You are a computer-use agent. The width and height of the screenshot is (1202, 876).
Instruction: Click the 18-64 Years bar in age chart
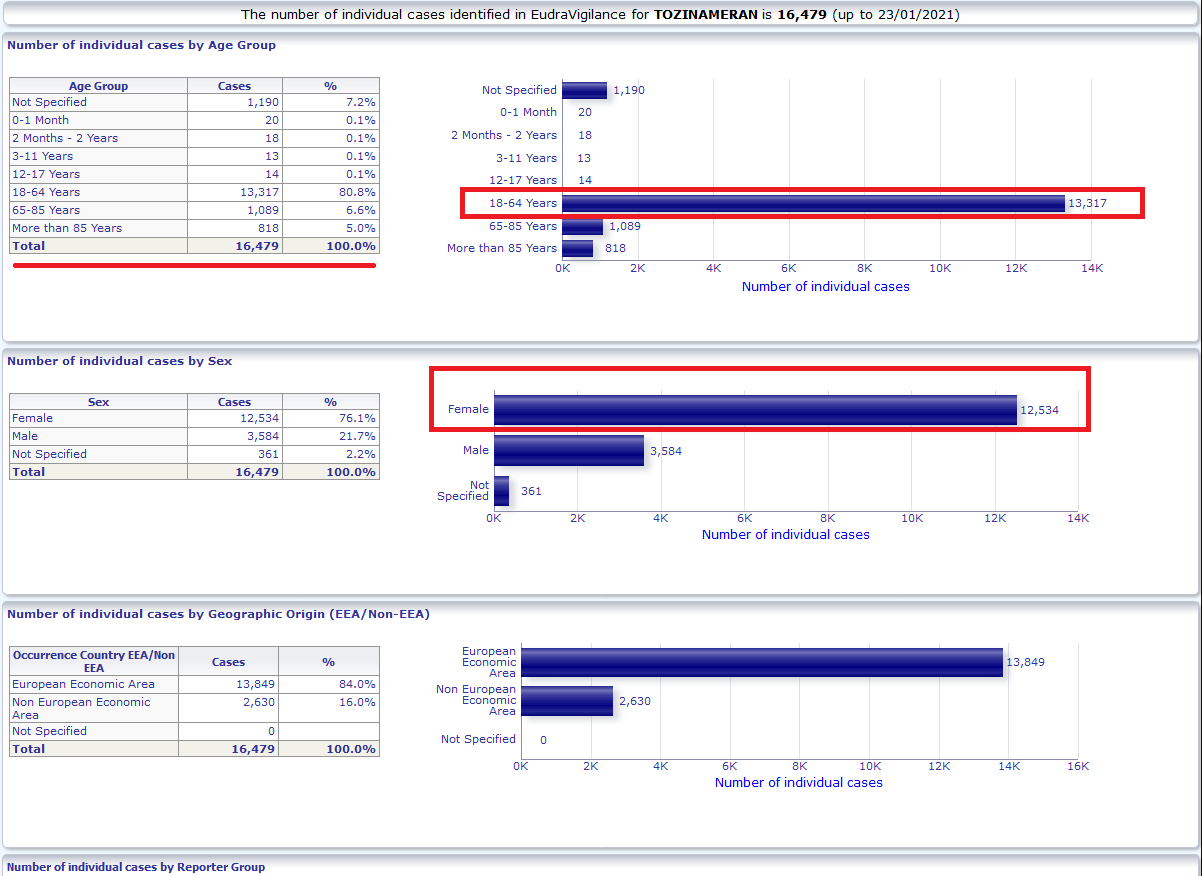tap(812, 204)
